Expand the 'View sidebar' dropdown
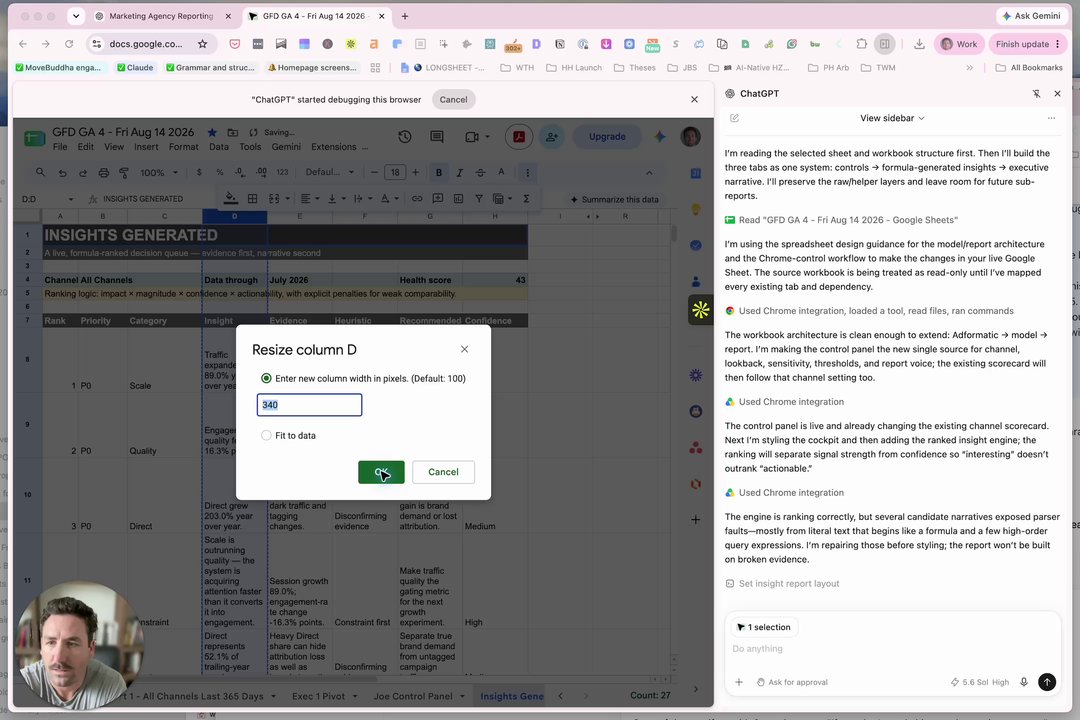The height and width of the screenshot is (720, 1080). coord(892,118)
